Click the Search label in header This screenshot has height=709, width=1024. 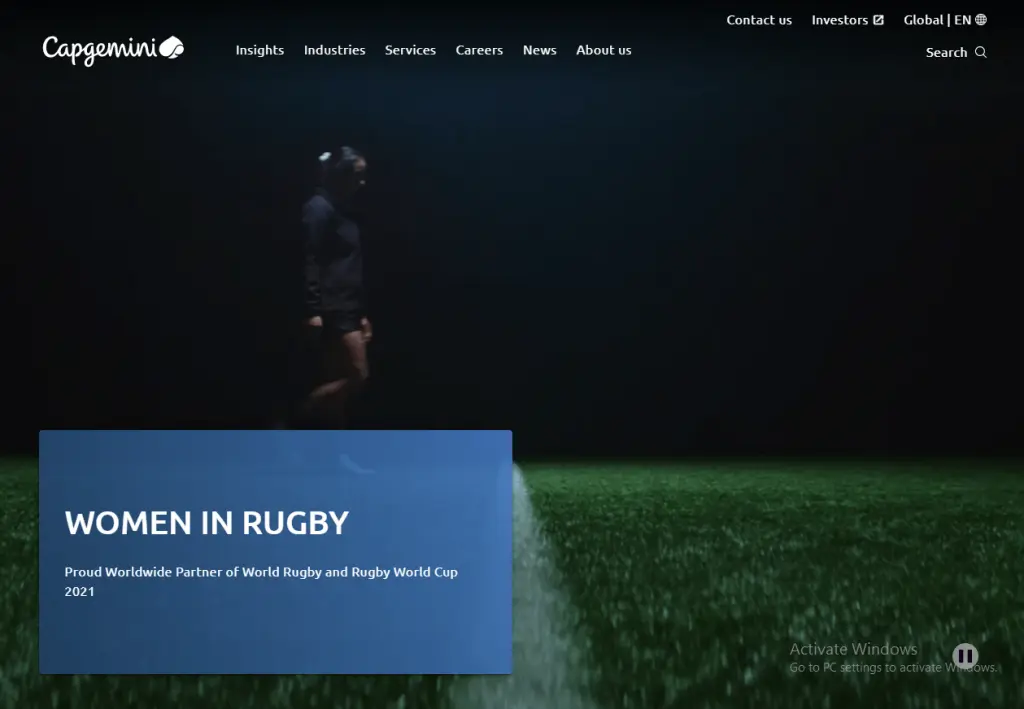(946, 52)
